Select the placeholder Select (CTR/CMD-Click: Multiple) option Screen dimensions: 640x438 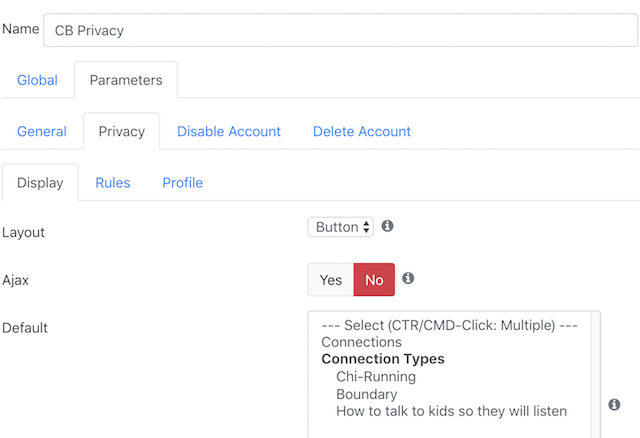coord(449,325)
